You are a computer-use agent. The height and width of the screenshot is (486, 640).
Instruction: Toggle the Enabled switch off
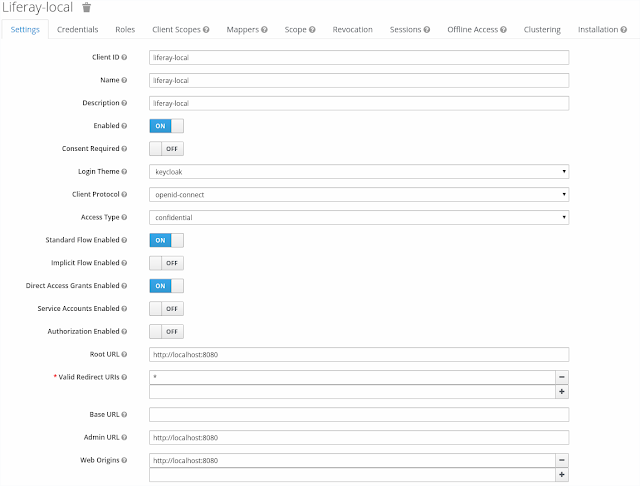coord(167,126)
